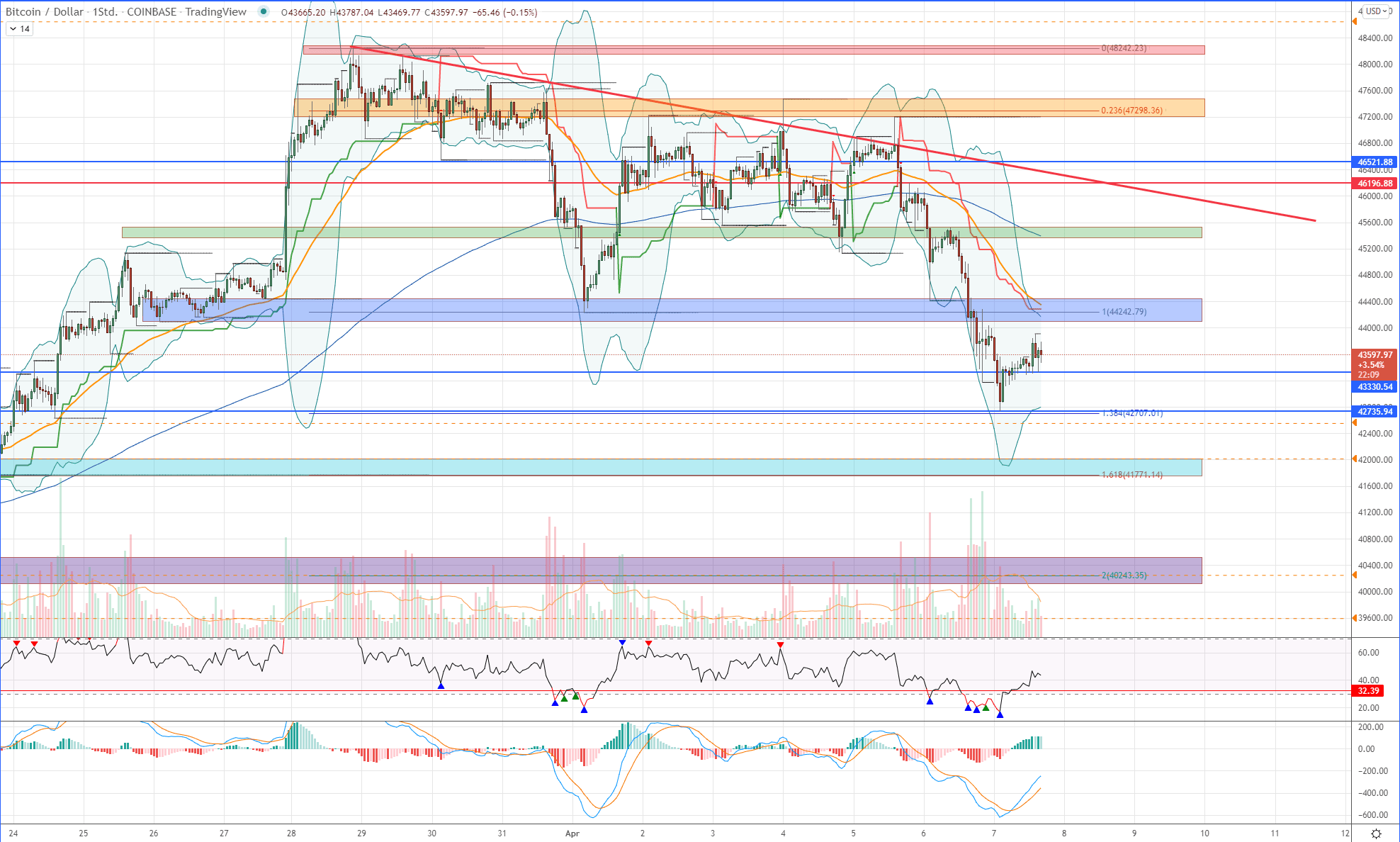Viewport: 1400px width, 842px height.
Task: Collapse the indicator legend showing 14
Action: pos(19,29)
